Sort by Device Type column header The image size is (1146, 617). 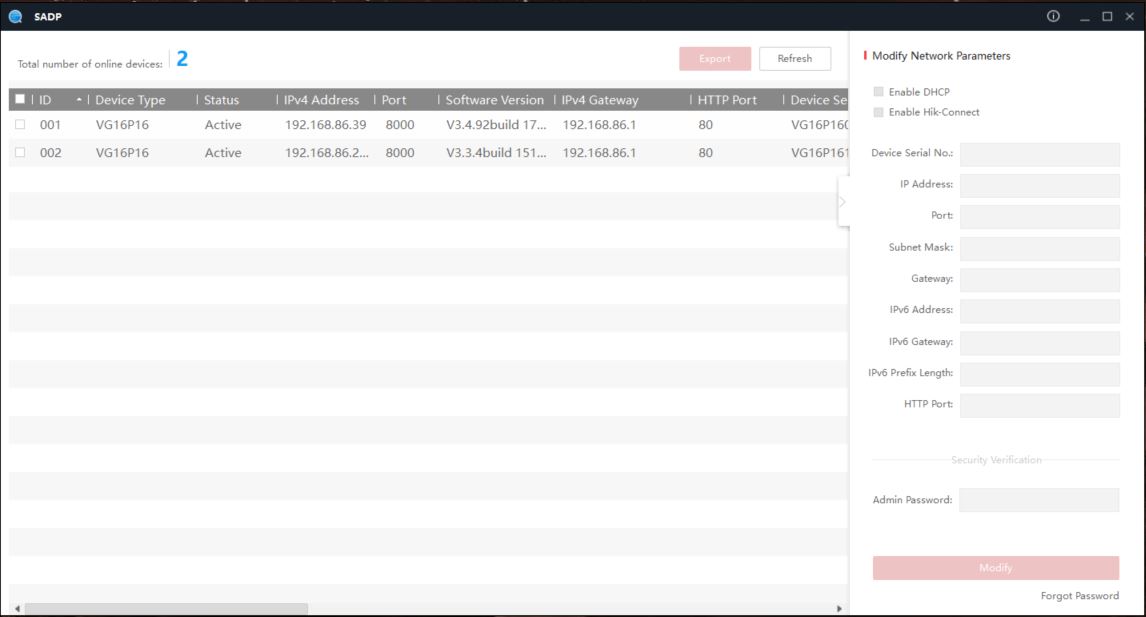(130, 100)
